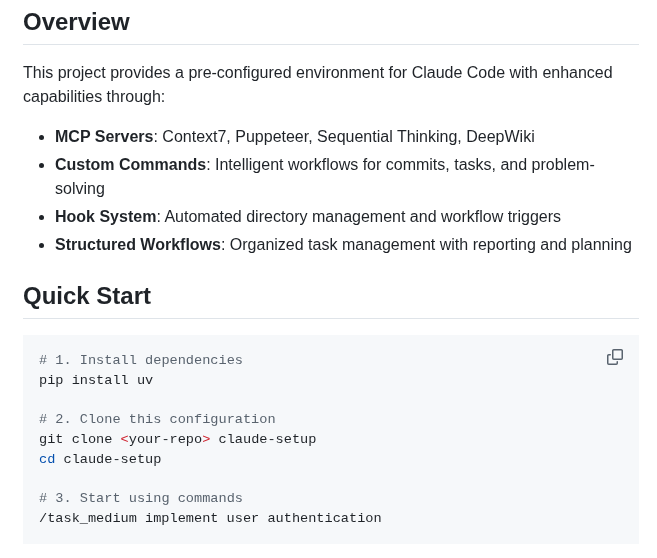Click the MCP Servers bold text

[104, 137]
